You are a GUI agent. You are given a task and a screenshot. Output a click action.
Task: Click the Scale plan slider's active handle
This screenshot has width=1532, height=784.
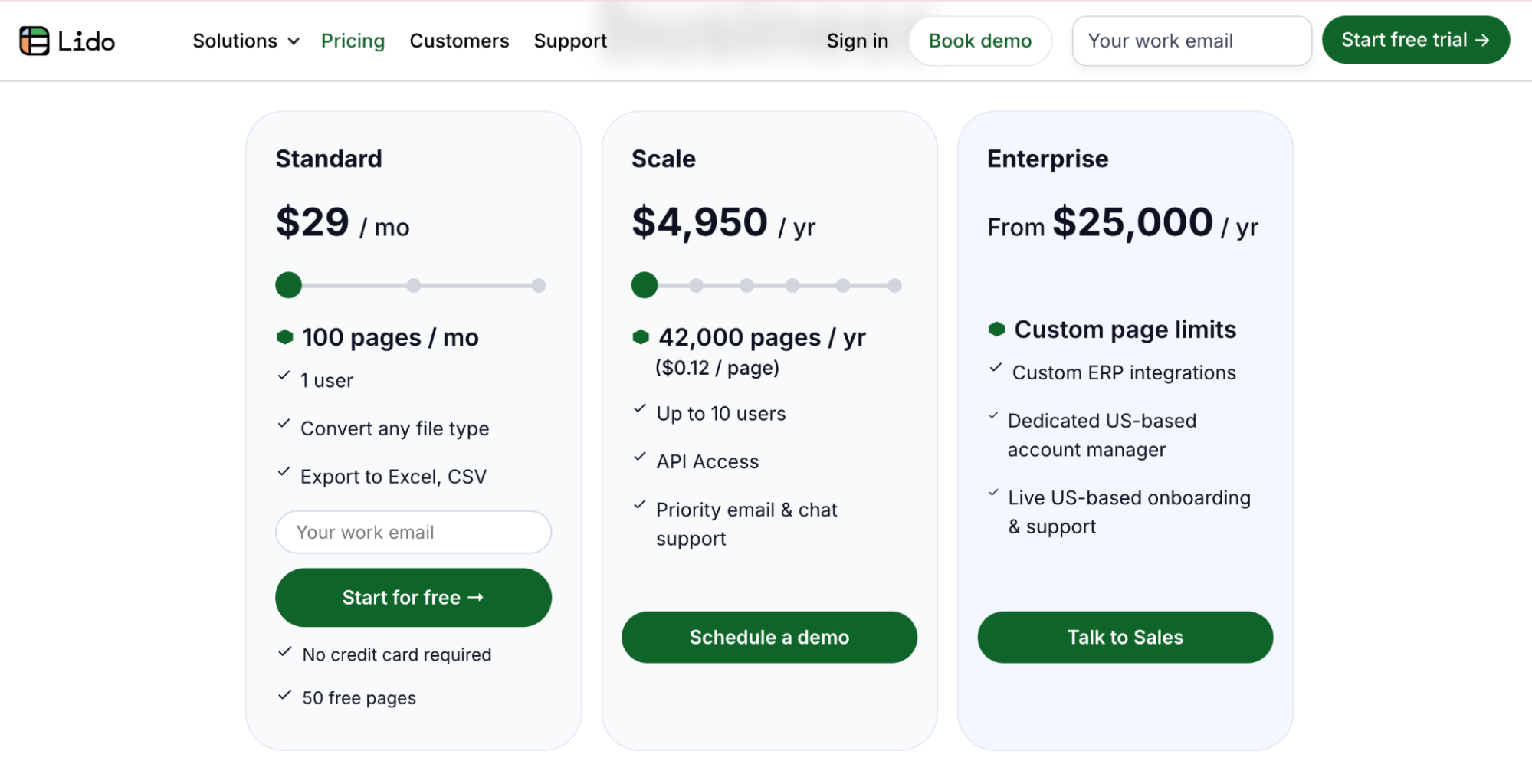645,285
